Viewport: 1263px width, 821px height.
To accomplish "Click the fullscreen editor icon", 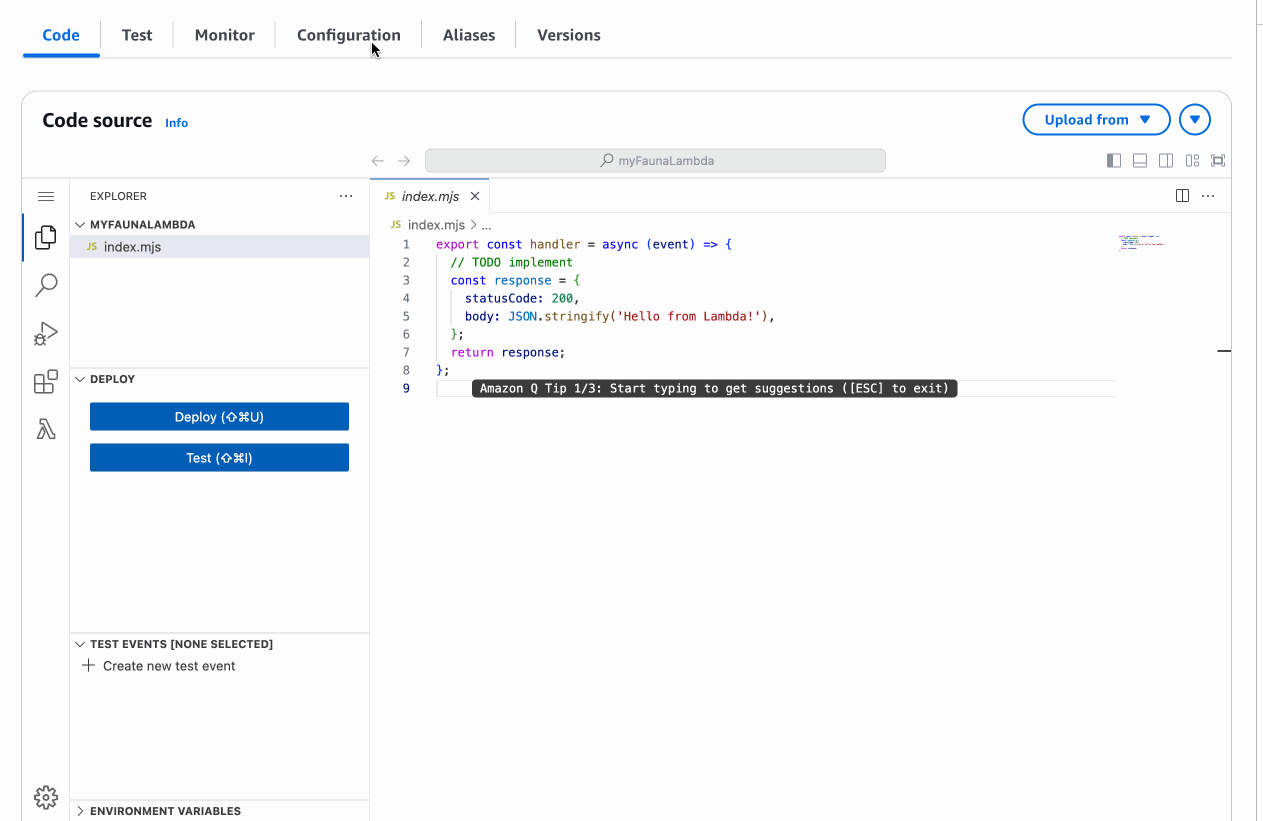I will click(x=1218, y=160).
